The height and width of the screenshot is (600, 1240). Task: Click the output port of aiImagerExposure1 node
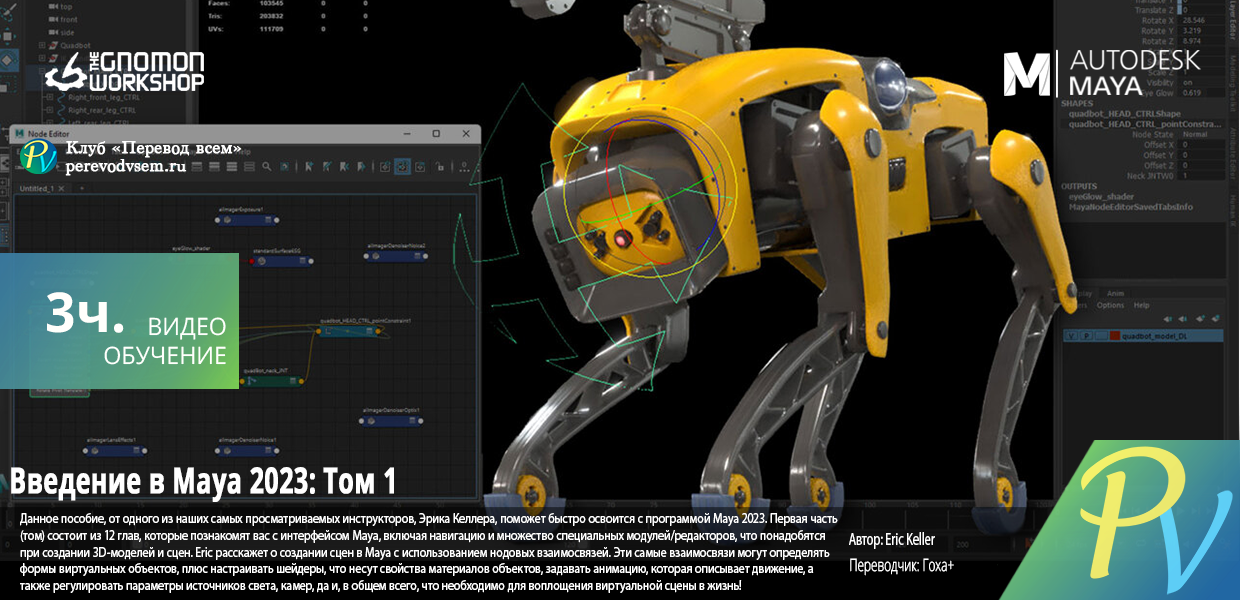pos(277,220)
